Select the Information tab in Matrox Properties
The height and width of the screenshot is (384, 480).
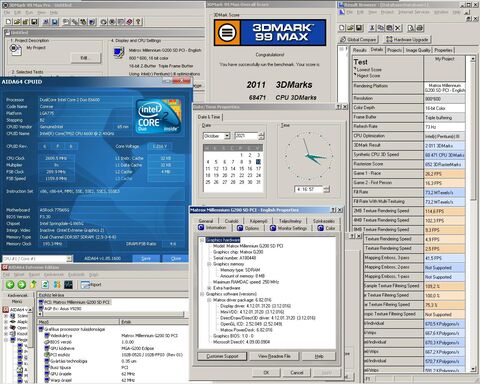[212, 228]
